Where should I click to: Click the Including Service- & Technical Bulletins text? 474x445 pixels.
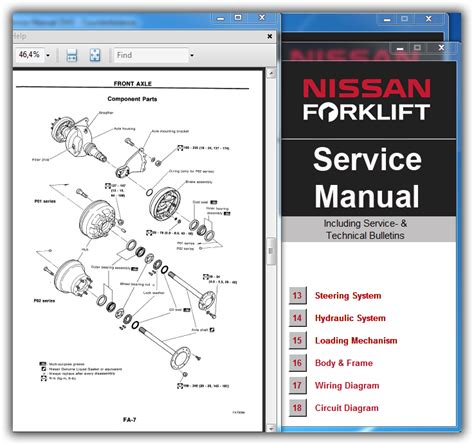pyautogui.click(x=365, y=229)
